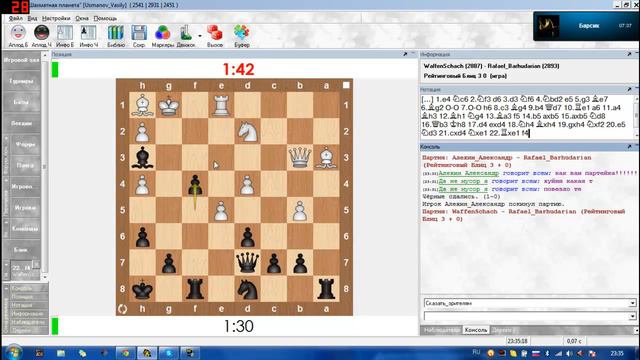Switch to the Наблюдатели tab
640x360 pixels.
coord(441,330)
